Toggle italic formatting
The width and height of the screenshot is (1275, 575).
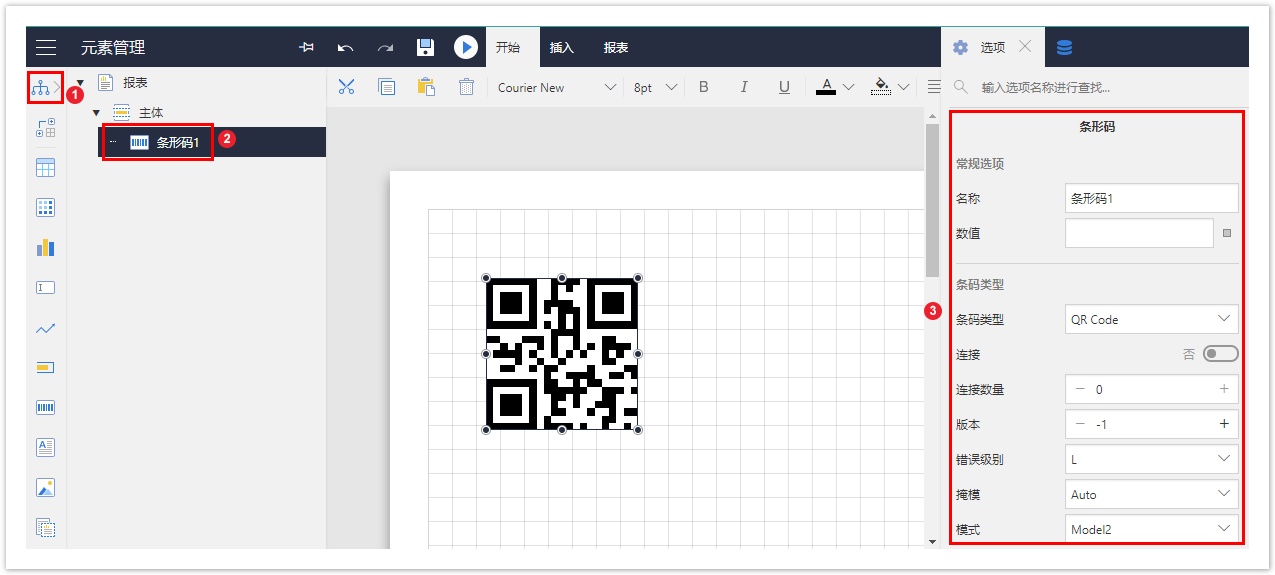(x=744, y=87)
